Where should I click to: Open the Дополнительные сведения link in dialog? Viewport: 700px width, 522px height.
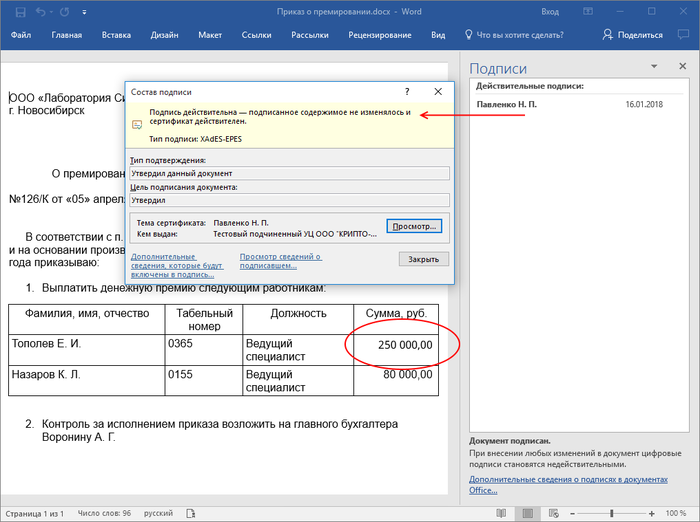(x=176, y=262)
